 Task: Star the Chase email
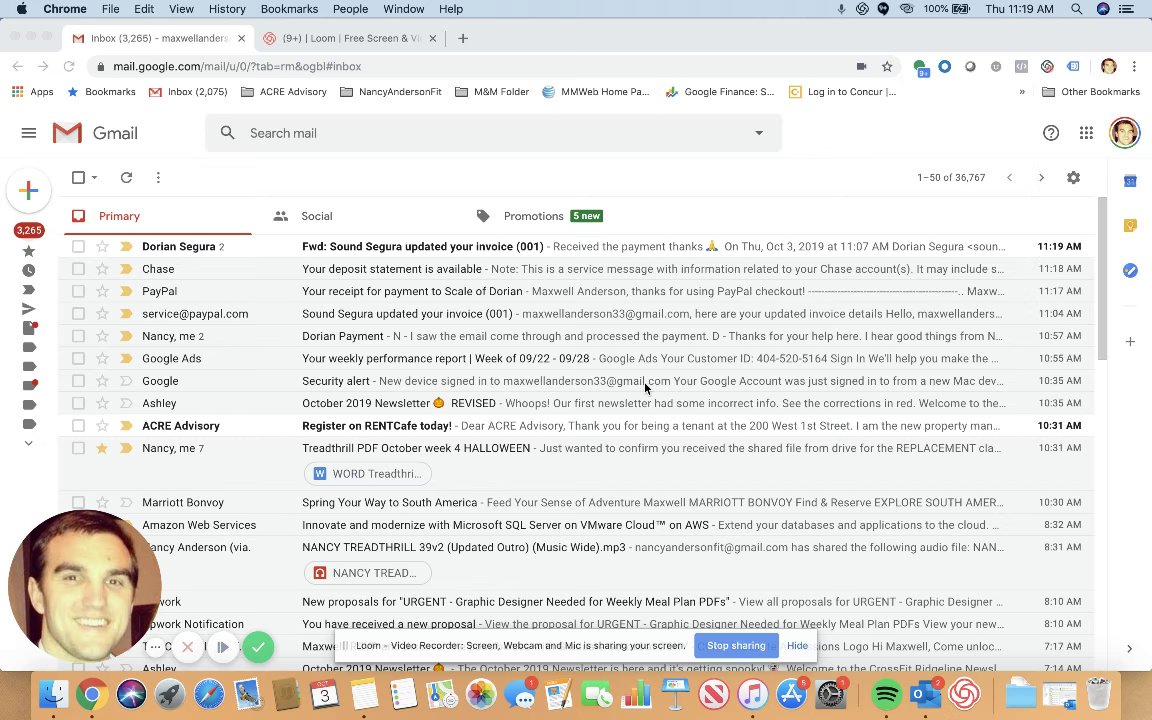point(102,269)
